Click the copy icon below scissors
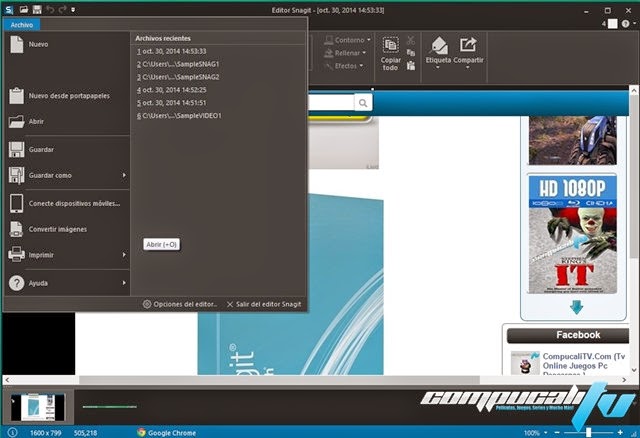 [x=411, y=53]
